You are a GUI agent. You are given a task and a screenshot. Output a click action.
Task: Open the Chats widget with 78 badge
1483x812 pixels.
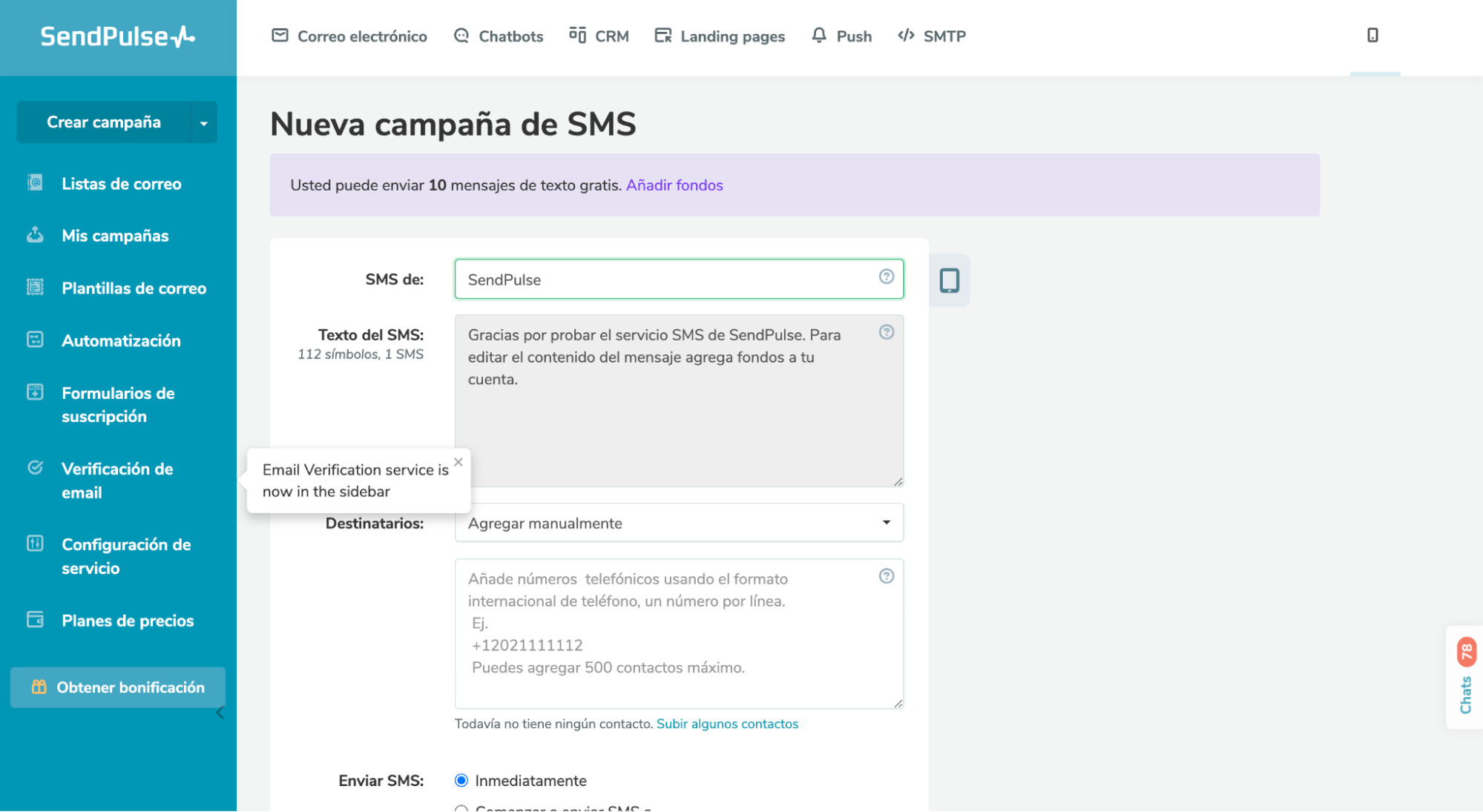1465,678
